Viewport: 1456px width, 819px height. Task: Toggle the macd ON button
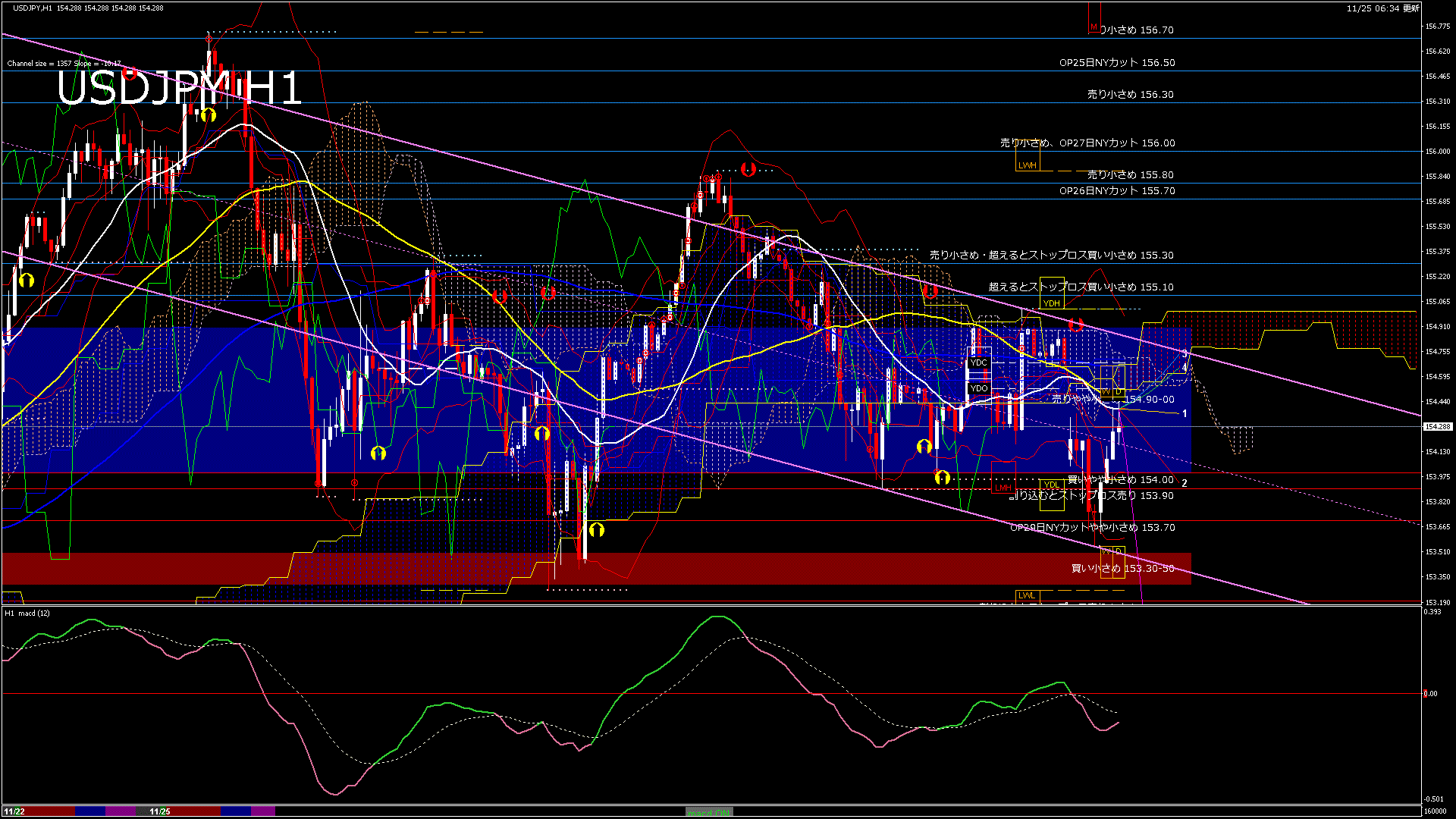coord(709,812)
